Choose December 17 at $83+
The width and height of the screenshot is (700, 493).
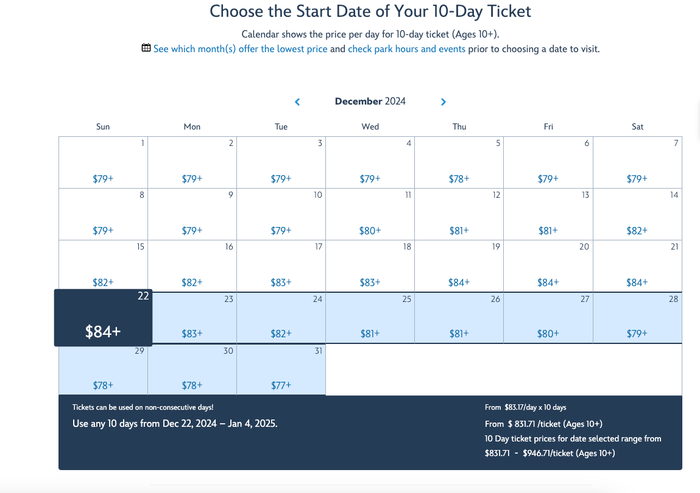coord(281,266)
